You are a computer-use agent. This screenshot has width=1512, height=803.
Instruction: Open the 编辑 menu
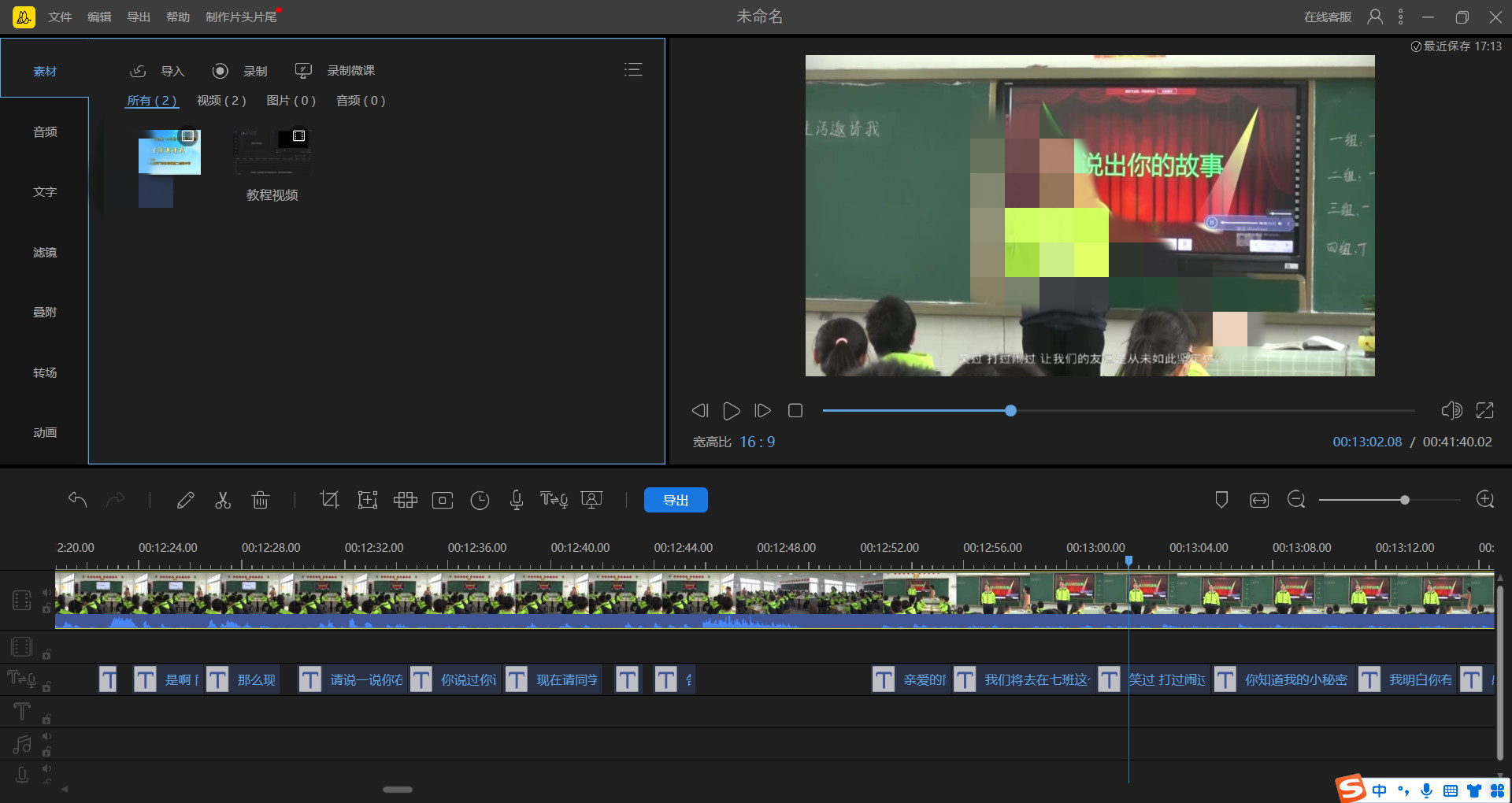click(99, 17)
